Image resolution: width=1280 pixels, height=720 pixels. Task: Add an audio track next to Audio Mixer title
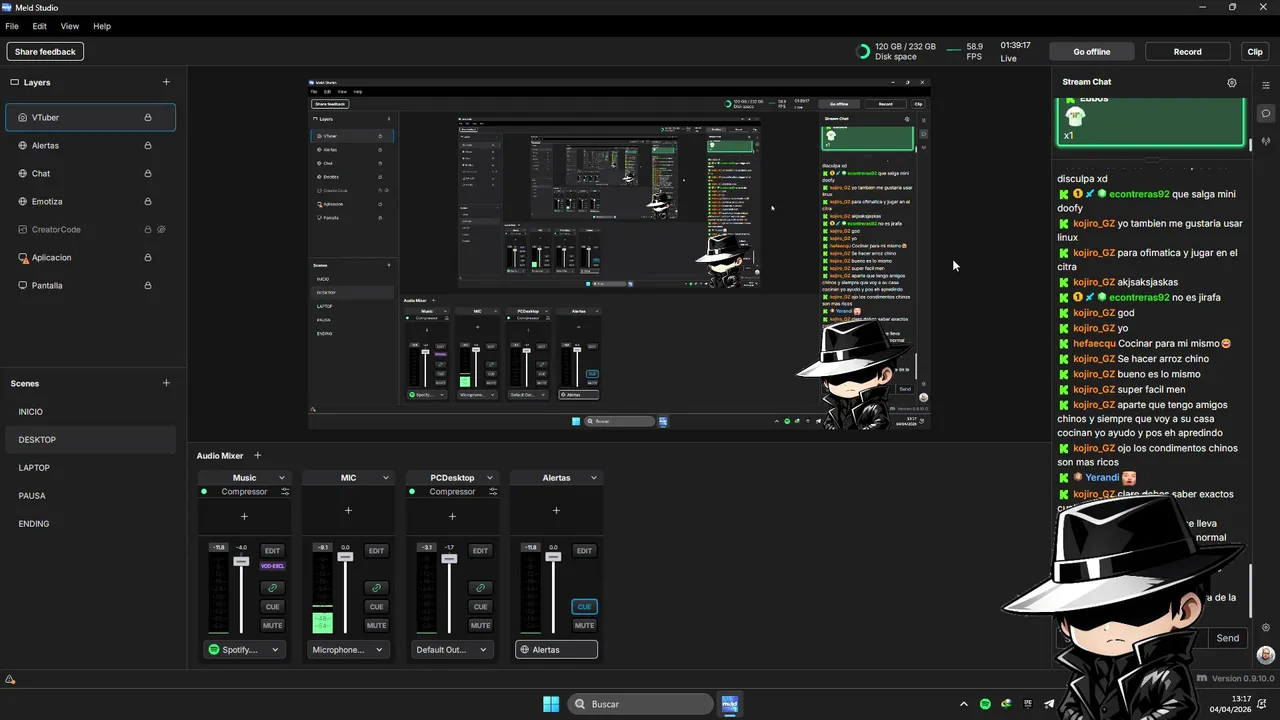pos(257,455)
